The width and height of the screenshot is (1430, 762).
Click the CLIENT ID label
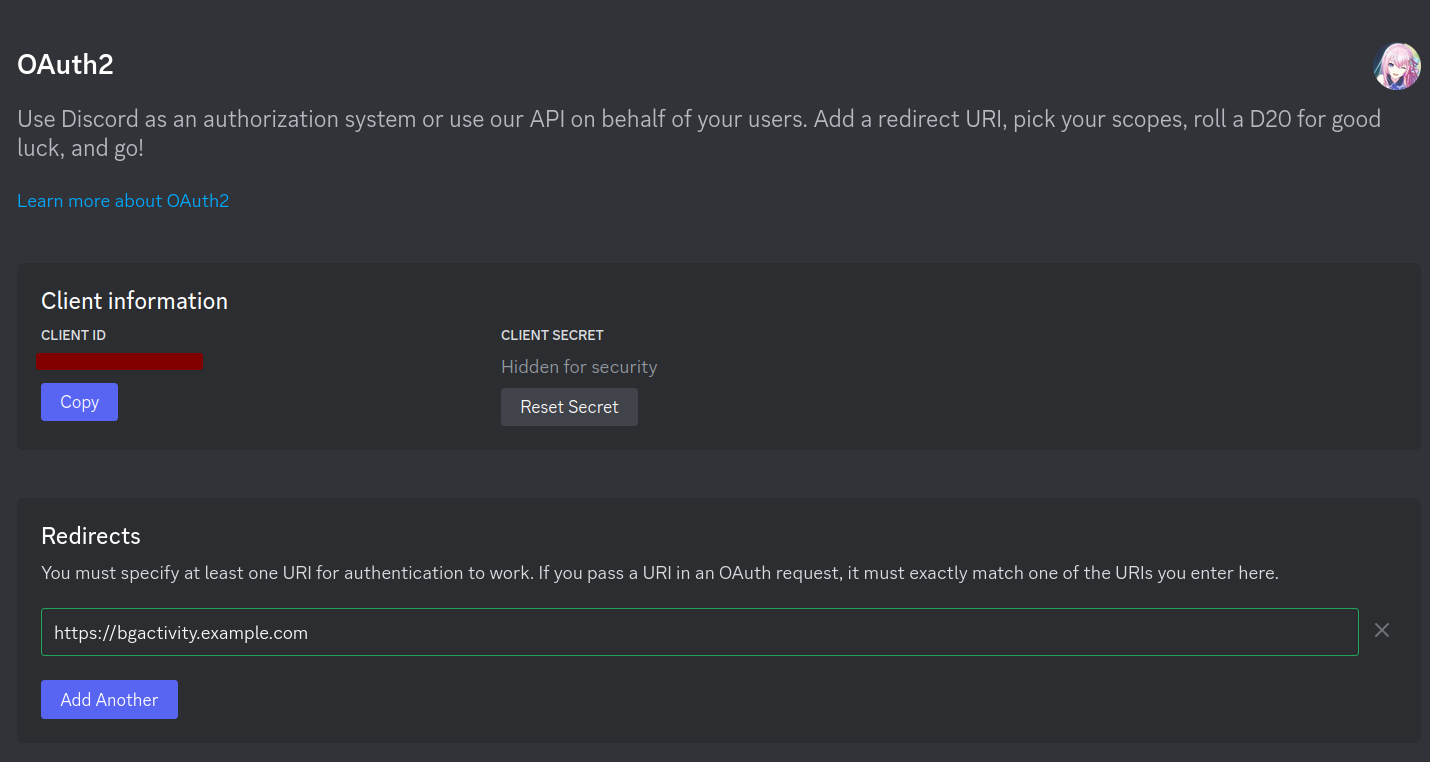(73, 335)
